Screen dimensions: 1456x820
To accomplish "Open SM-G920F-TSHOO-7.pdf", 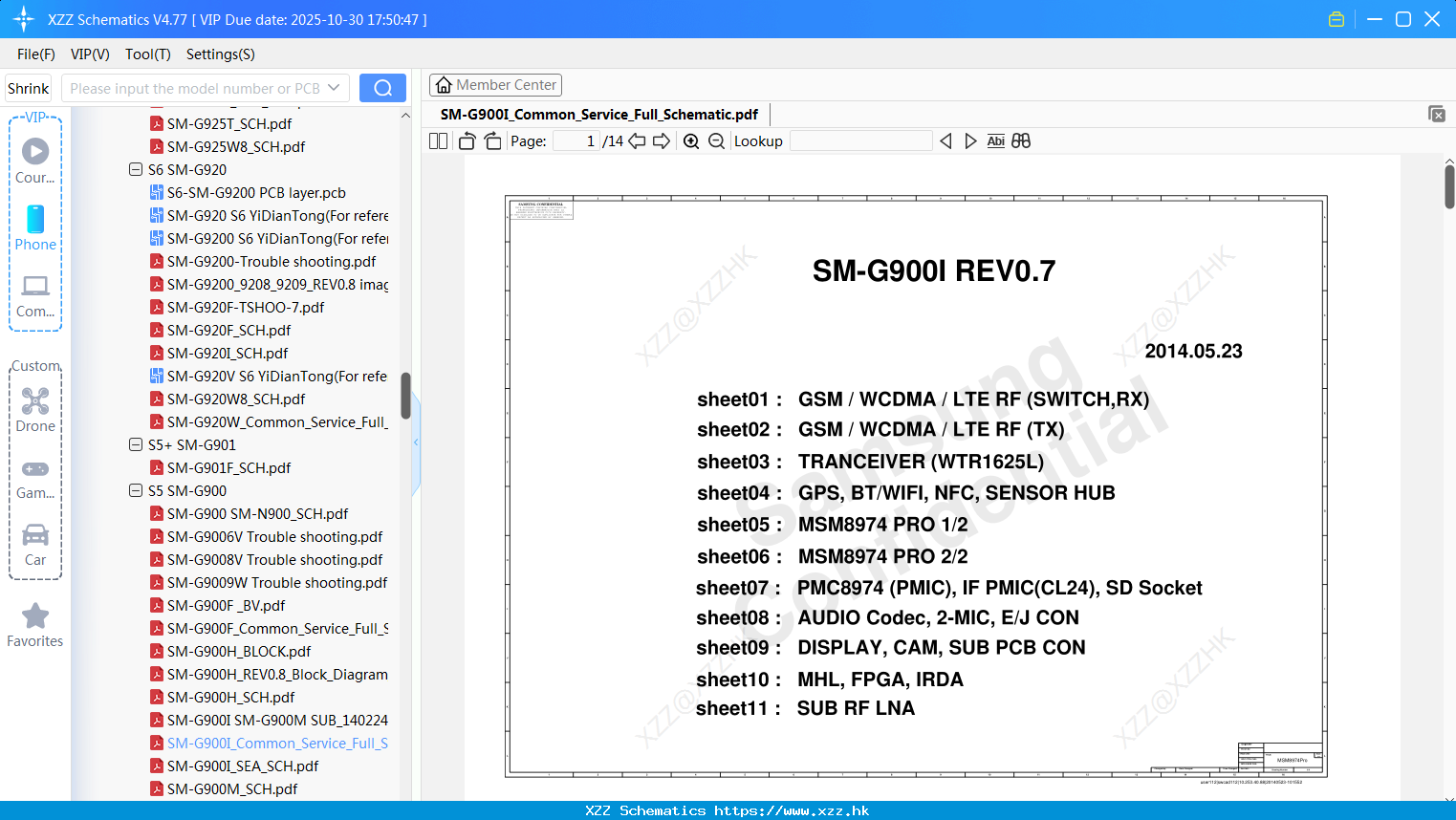I will (x=246, y=307).
